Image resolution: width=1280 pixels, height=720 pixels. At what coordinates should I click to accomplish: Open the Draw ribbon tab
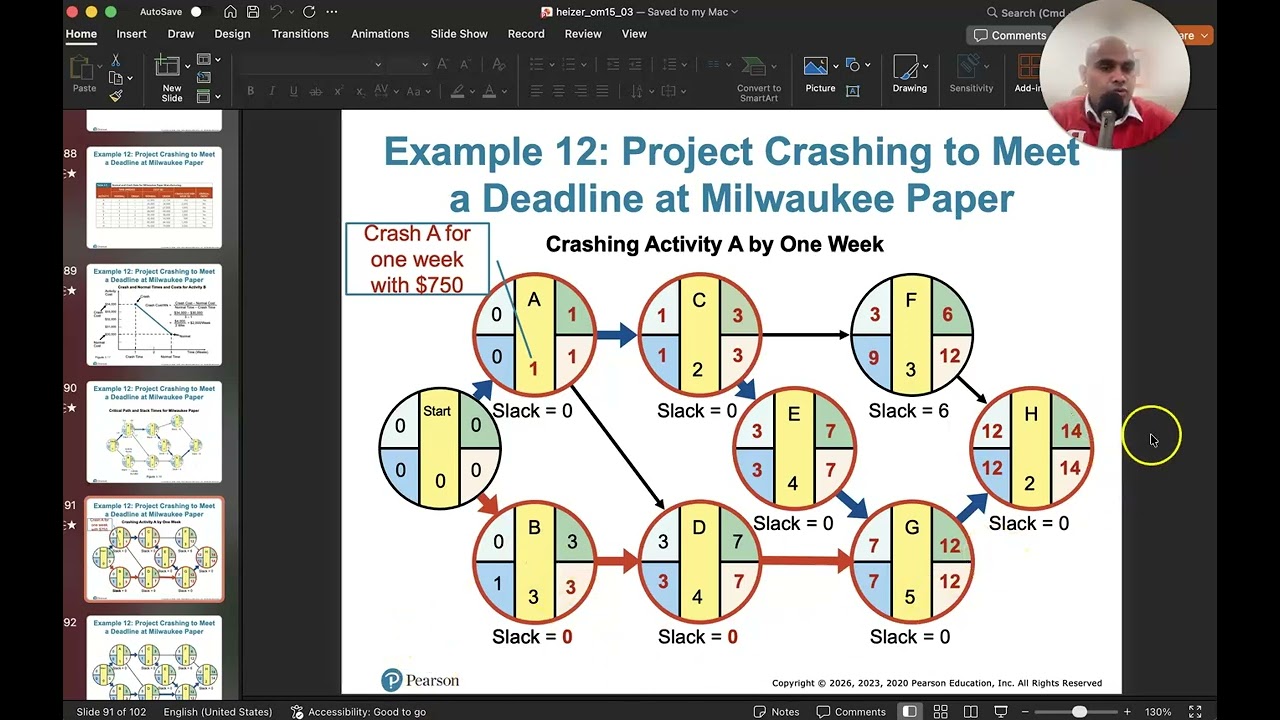[x=181, y=34]
